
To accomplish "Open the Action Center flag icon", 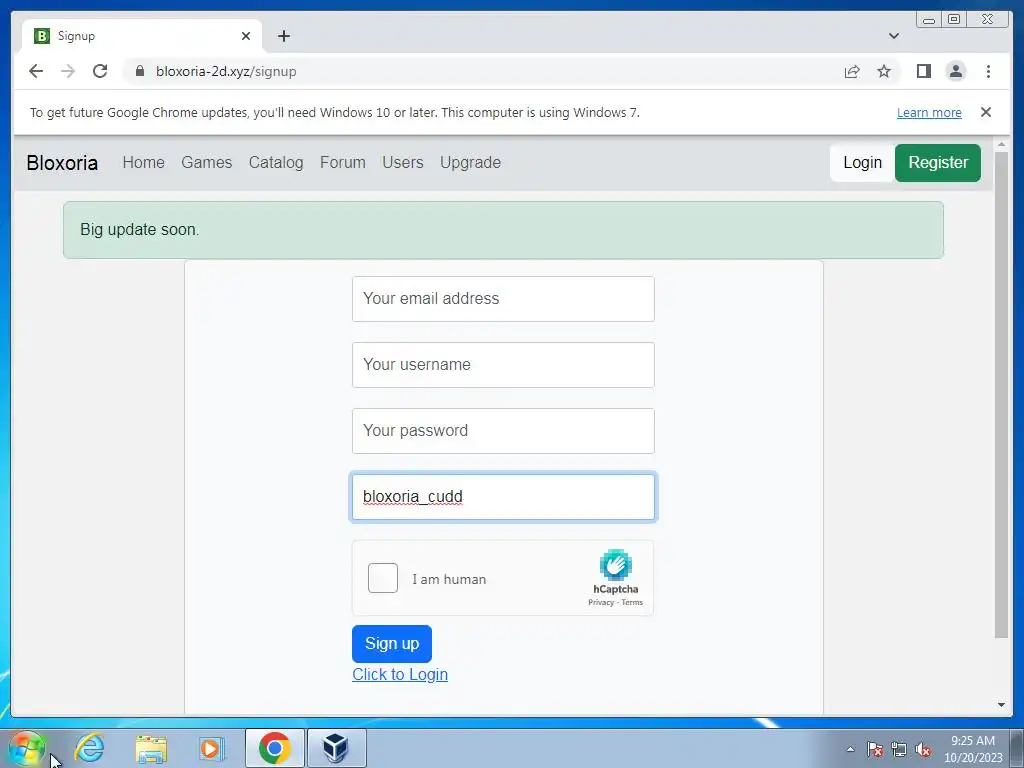I will click(875, 749).
